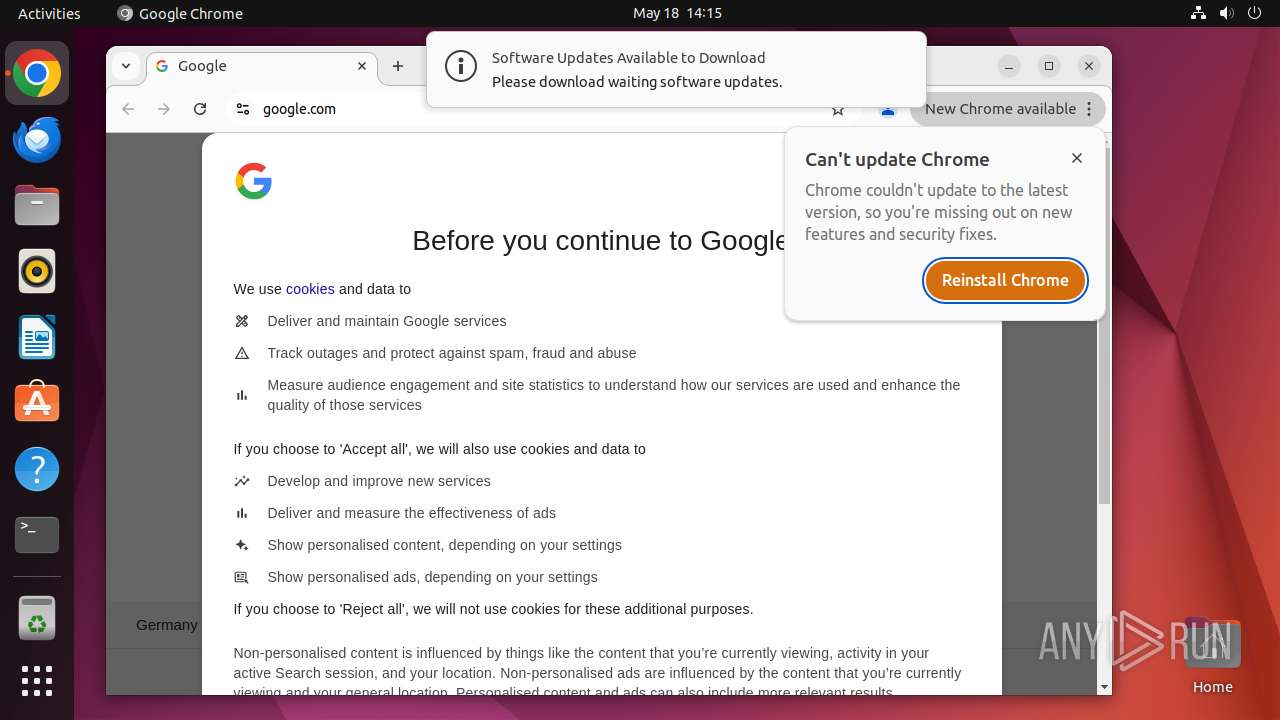Launch Rhythmbox music player
Image resolution: width=1280 pixels, height=720 pixels.
(37, 271)
